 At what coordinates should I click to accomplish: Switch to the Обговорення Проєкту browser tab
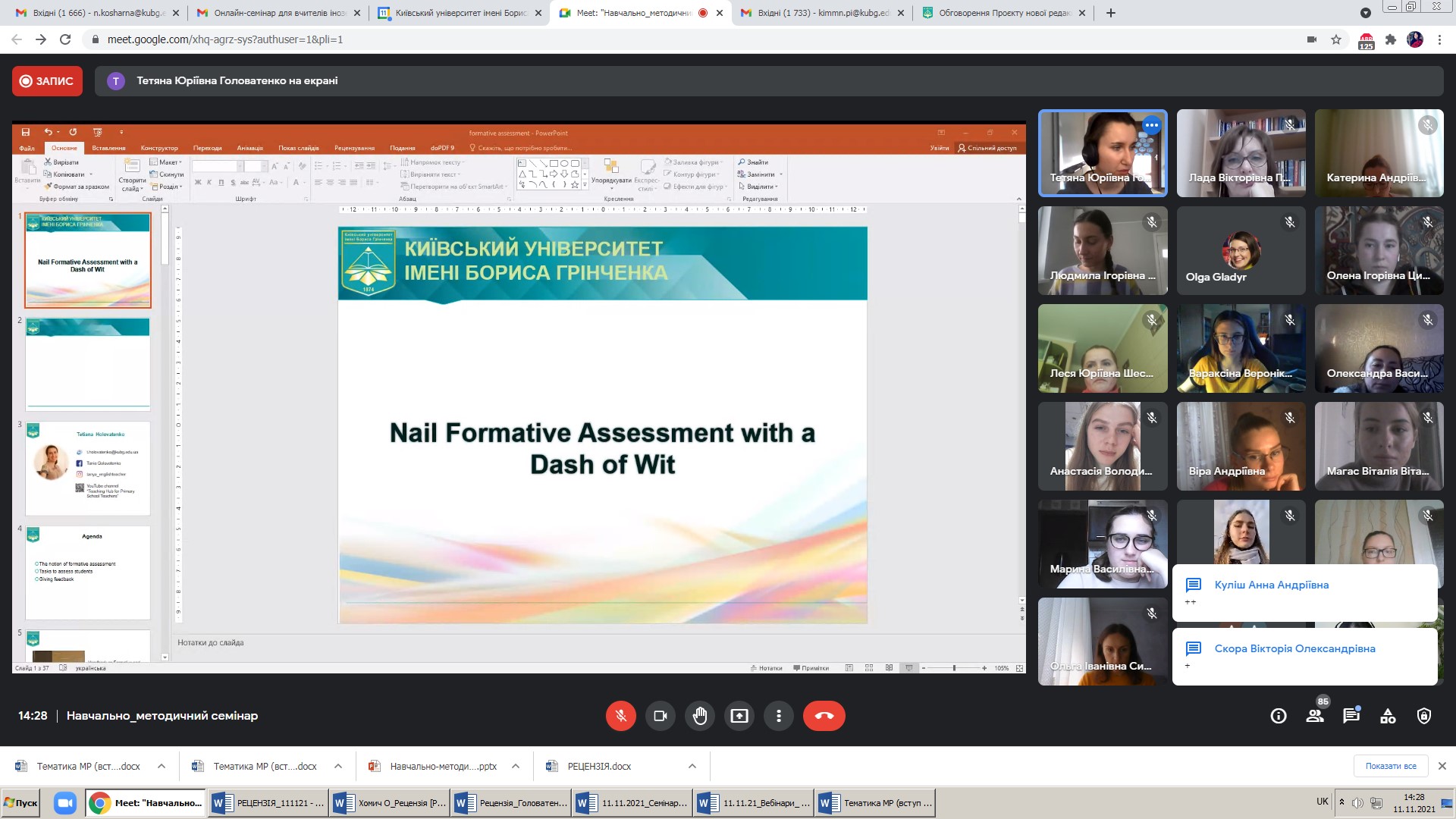(x=1003, y=13)
